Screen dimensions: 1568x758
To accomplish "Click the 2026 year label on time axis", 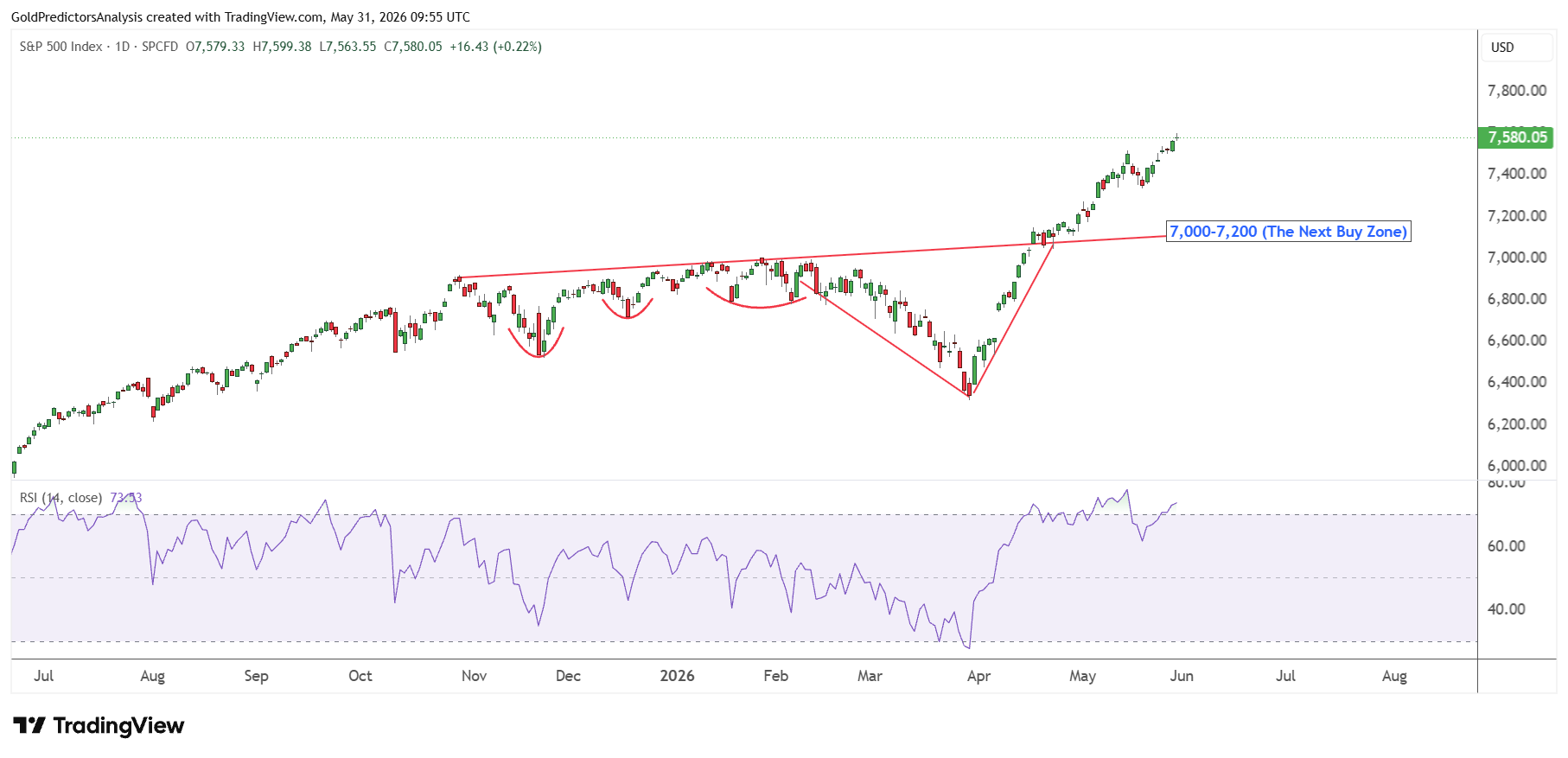I will (677, 676).
